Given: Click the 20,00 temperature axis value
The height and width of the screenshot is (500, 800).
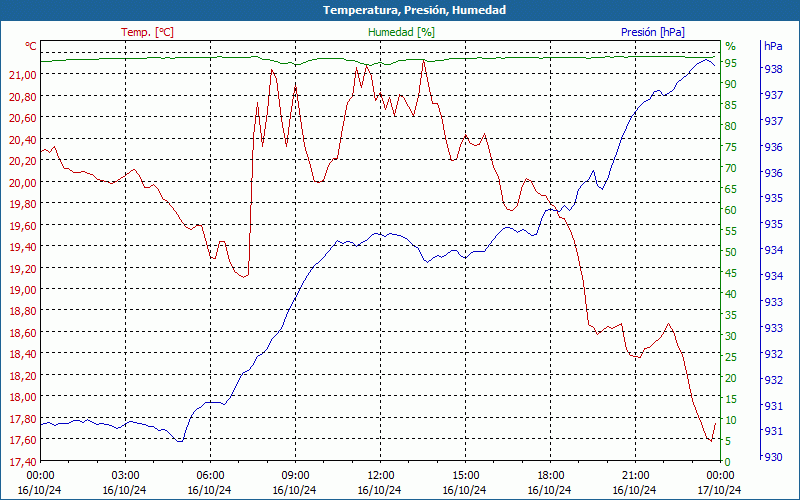Looking at the screenshot, I should tap(23, 183).
